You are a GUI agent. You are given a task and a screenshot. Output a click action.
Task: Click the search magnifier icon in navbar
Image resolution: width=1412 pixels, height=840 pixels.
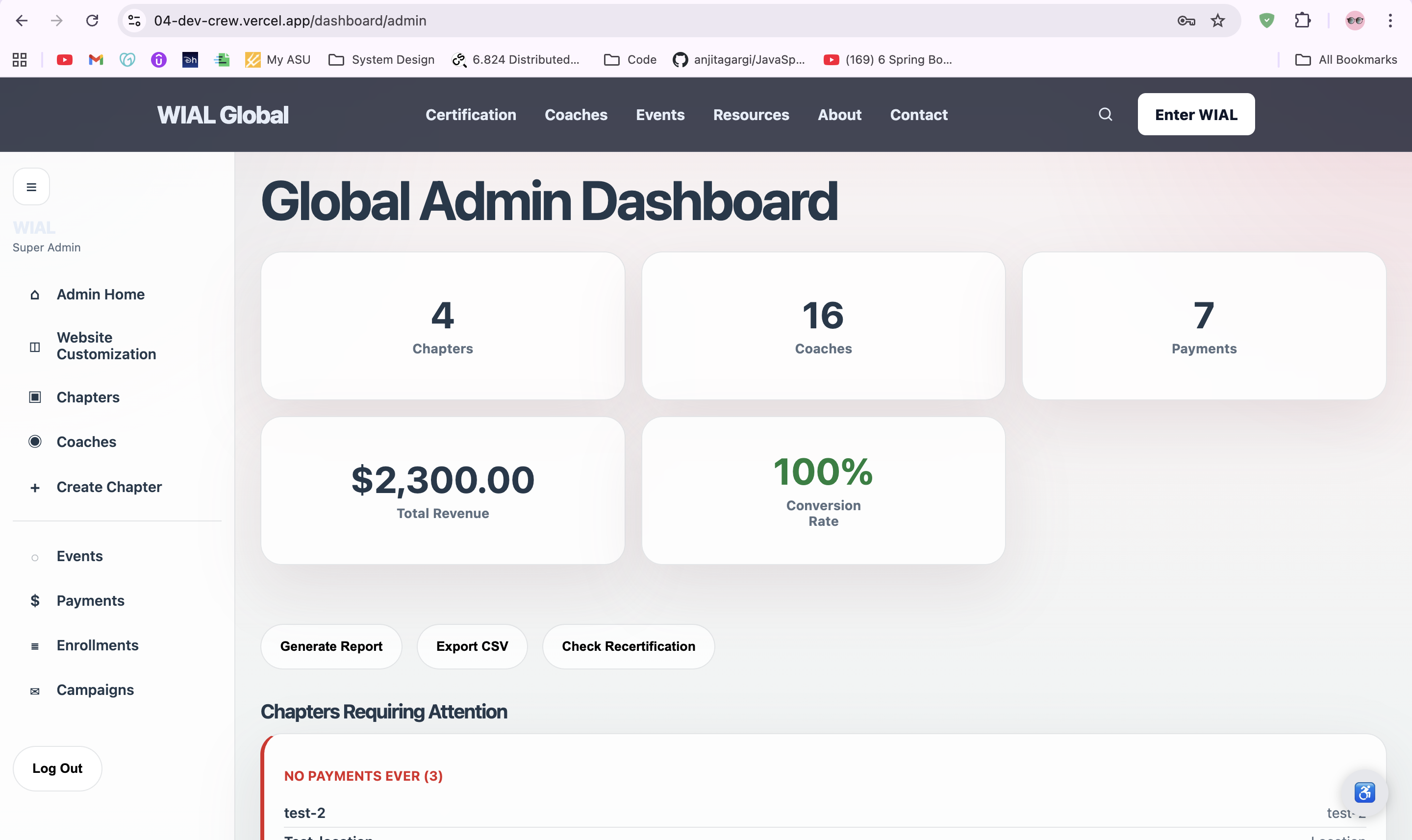(x=1105, y=114)
